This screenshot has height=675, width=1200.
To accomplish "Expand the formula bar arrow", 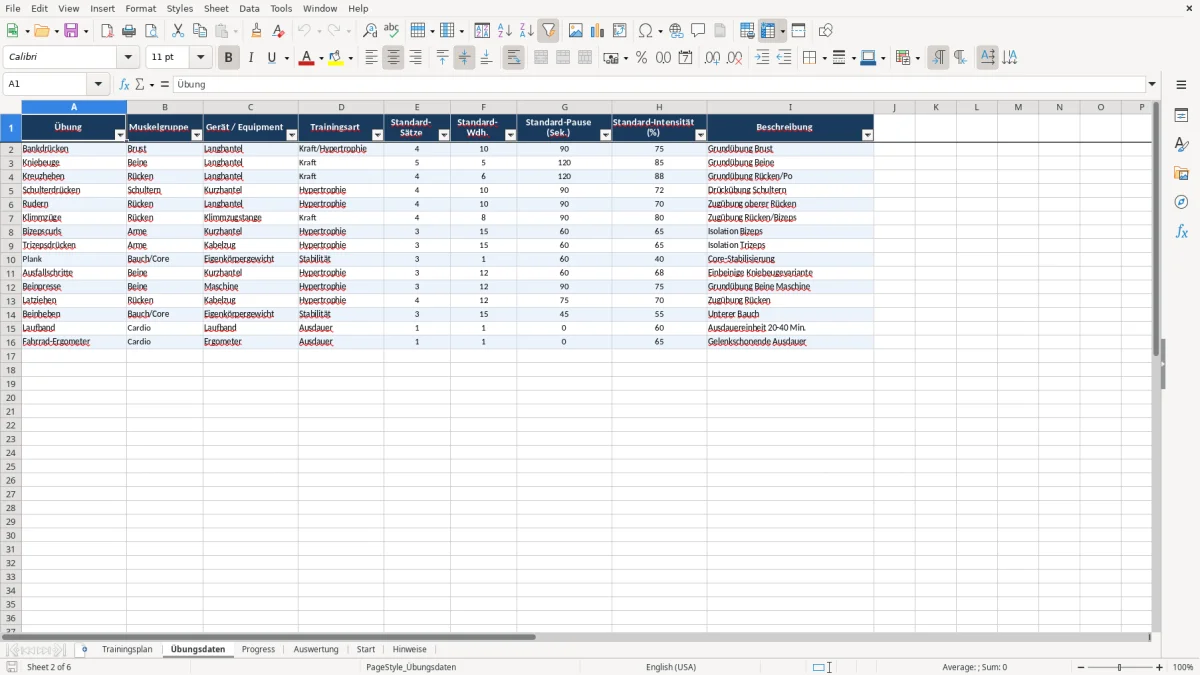I will (1152, 85).
